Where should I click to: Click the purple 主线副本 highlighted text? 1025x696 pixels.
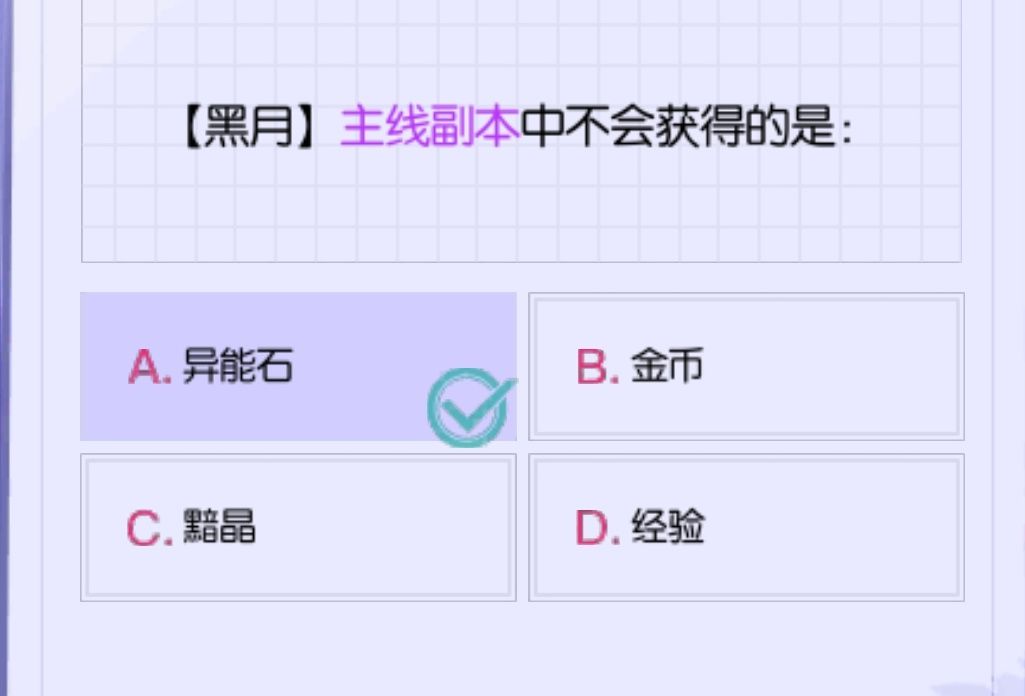tap(430, 129)
